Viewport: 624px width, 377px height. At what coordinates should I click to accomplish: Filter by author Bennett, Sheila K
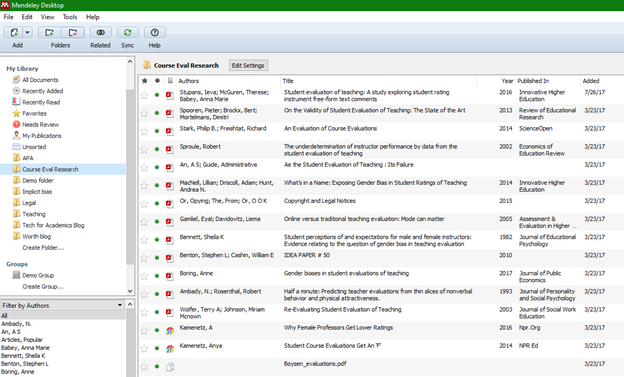(x=23, y=356)
